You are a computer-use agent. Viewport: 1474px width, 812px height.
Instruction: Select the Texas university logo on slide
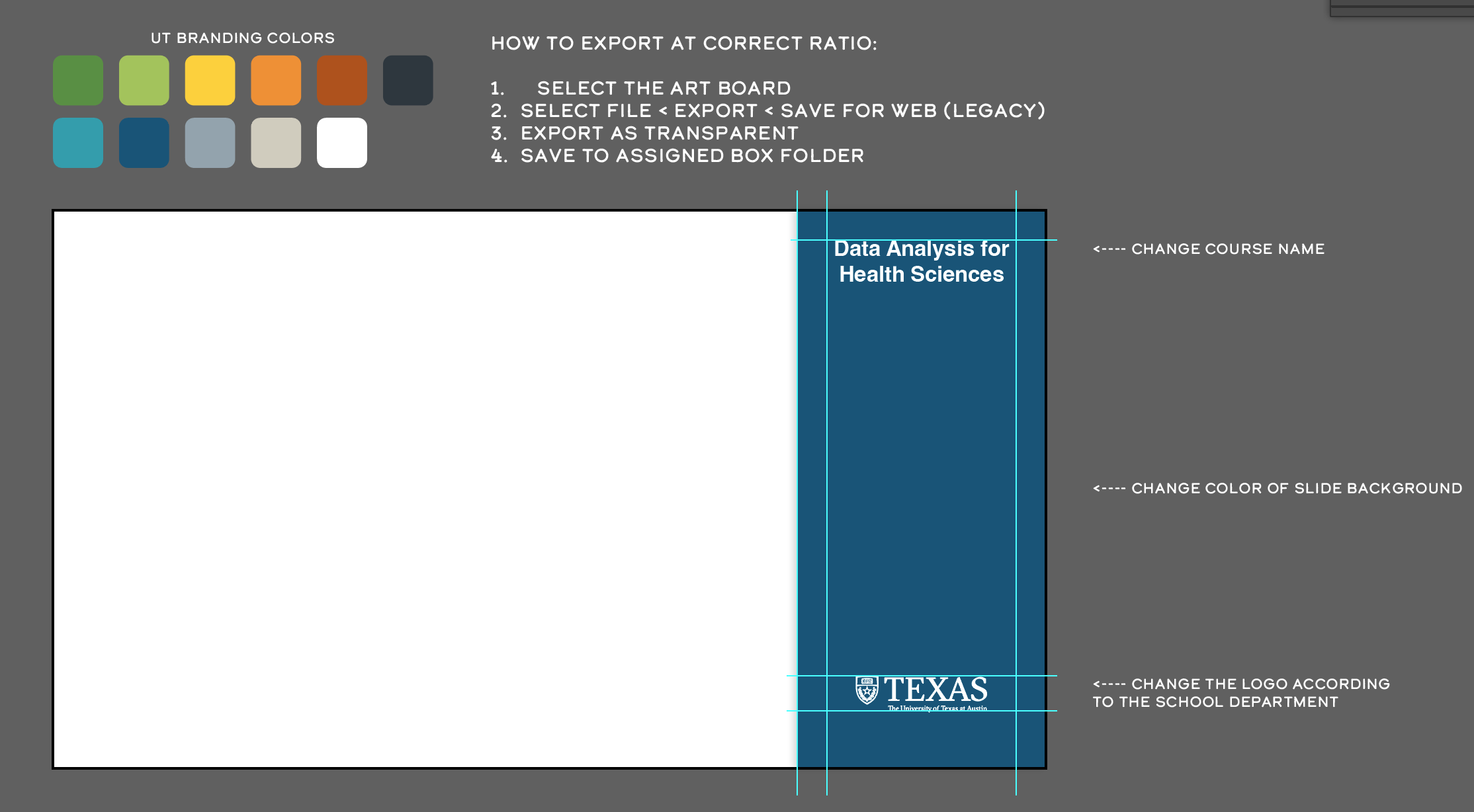pyautogui.click(x=922, y=694)
